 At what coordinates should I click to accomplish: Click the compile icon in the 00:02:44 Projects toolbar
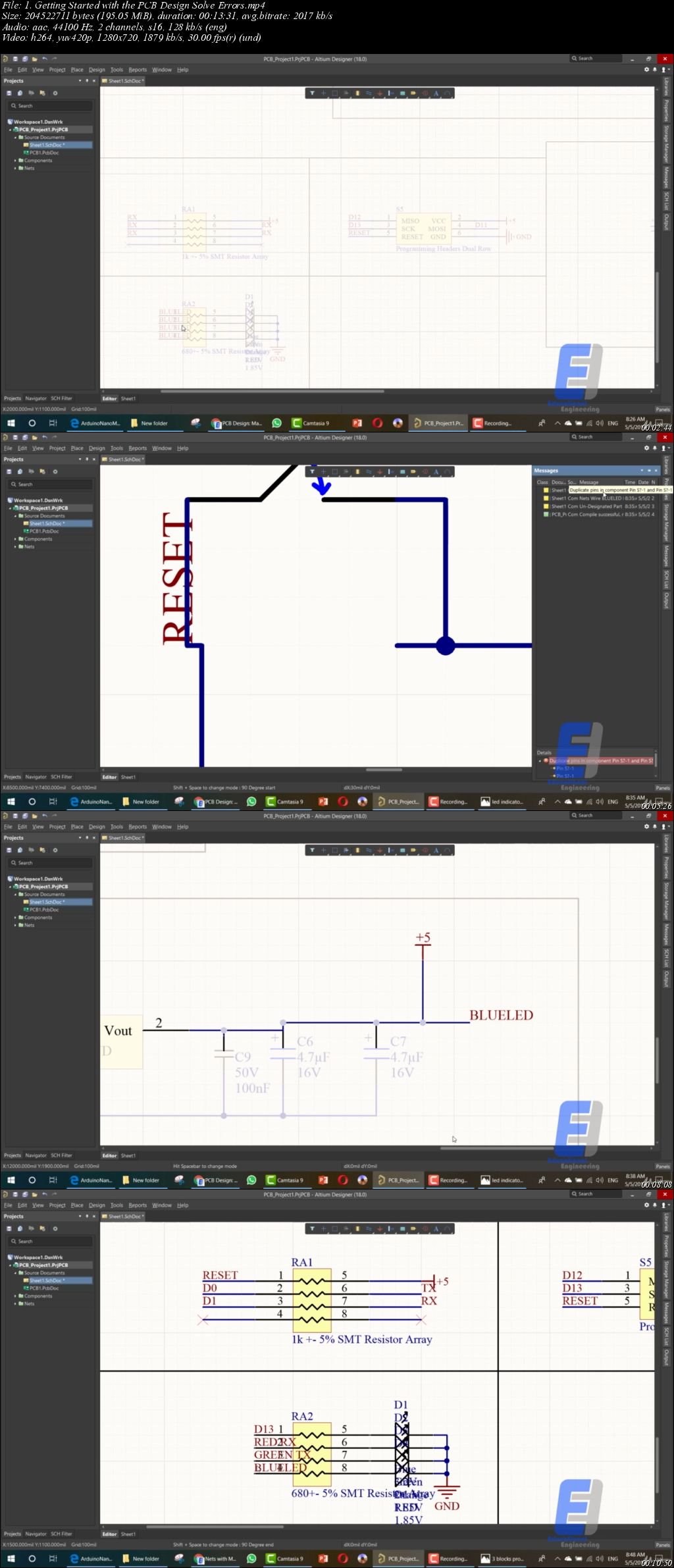point(20,93)
